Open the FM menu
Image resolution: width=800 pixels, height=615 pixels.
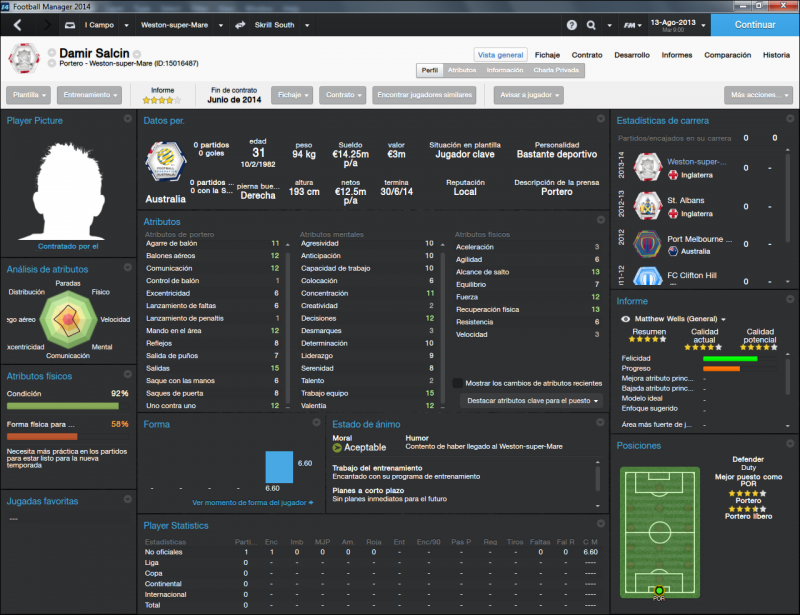pyautogui.click(x=632, y=25)
